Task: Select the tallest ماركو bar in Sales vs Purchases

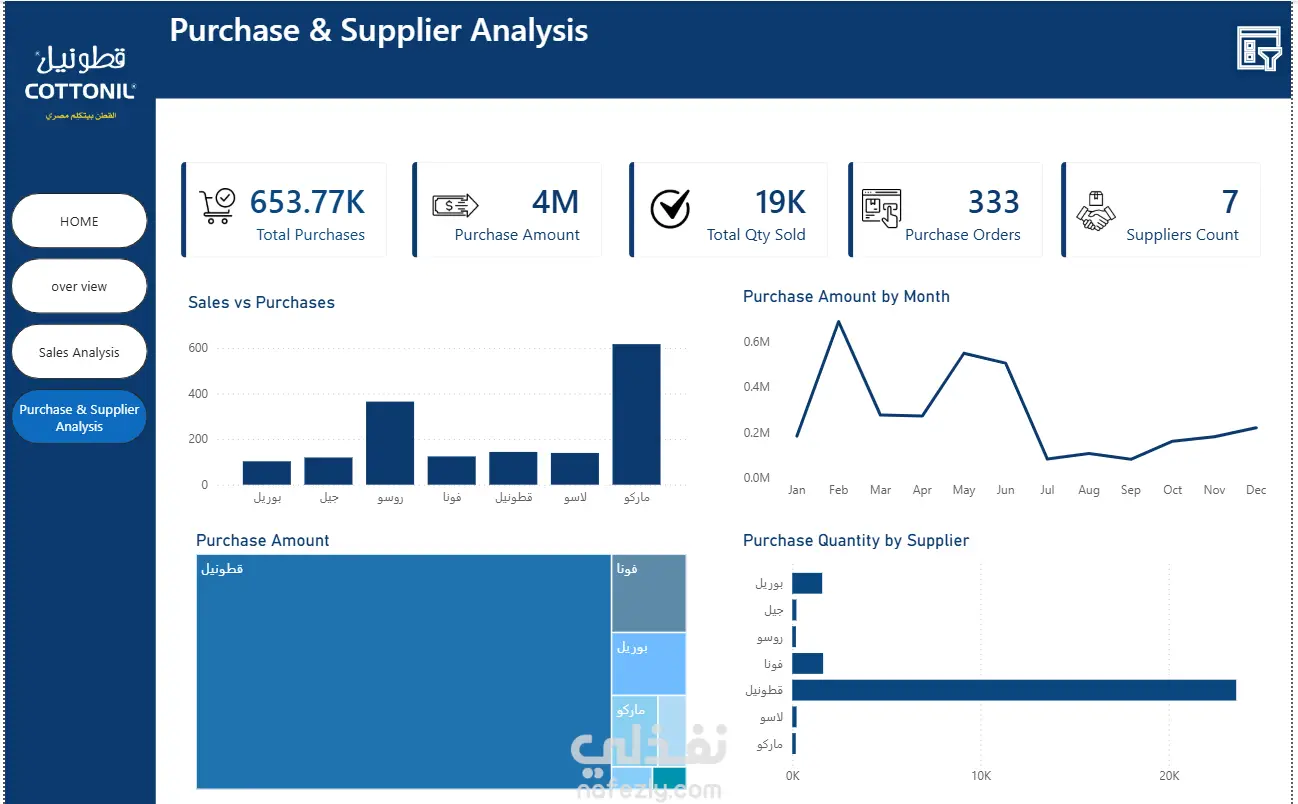Action: pos(636,414)
